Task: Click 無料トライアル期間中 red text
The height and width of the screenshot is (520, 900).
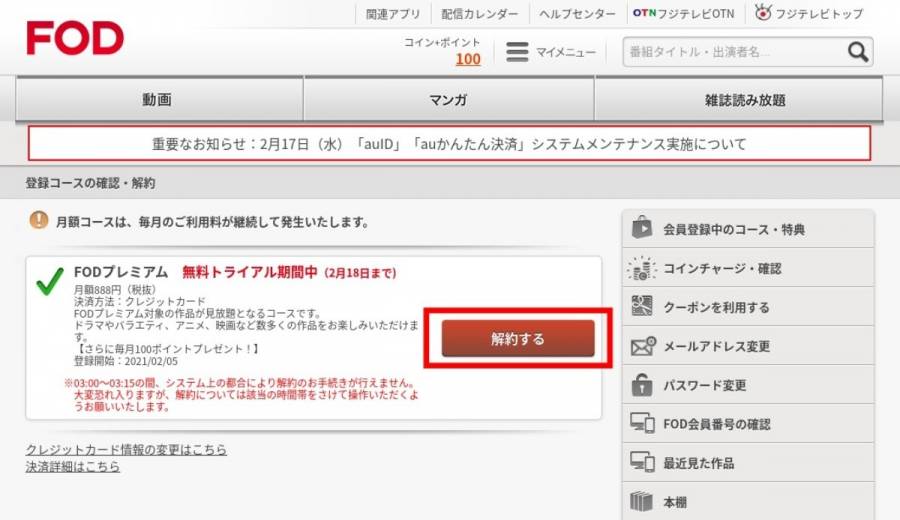Action: [x=250, y=272]
